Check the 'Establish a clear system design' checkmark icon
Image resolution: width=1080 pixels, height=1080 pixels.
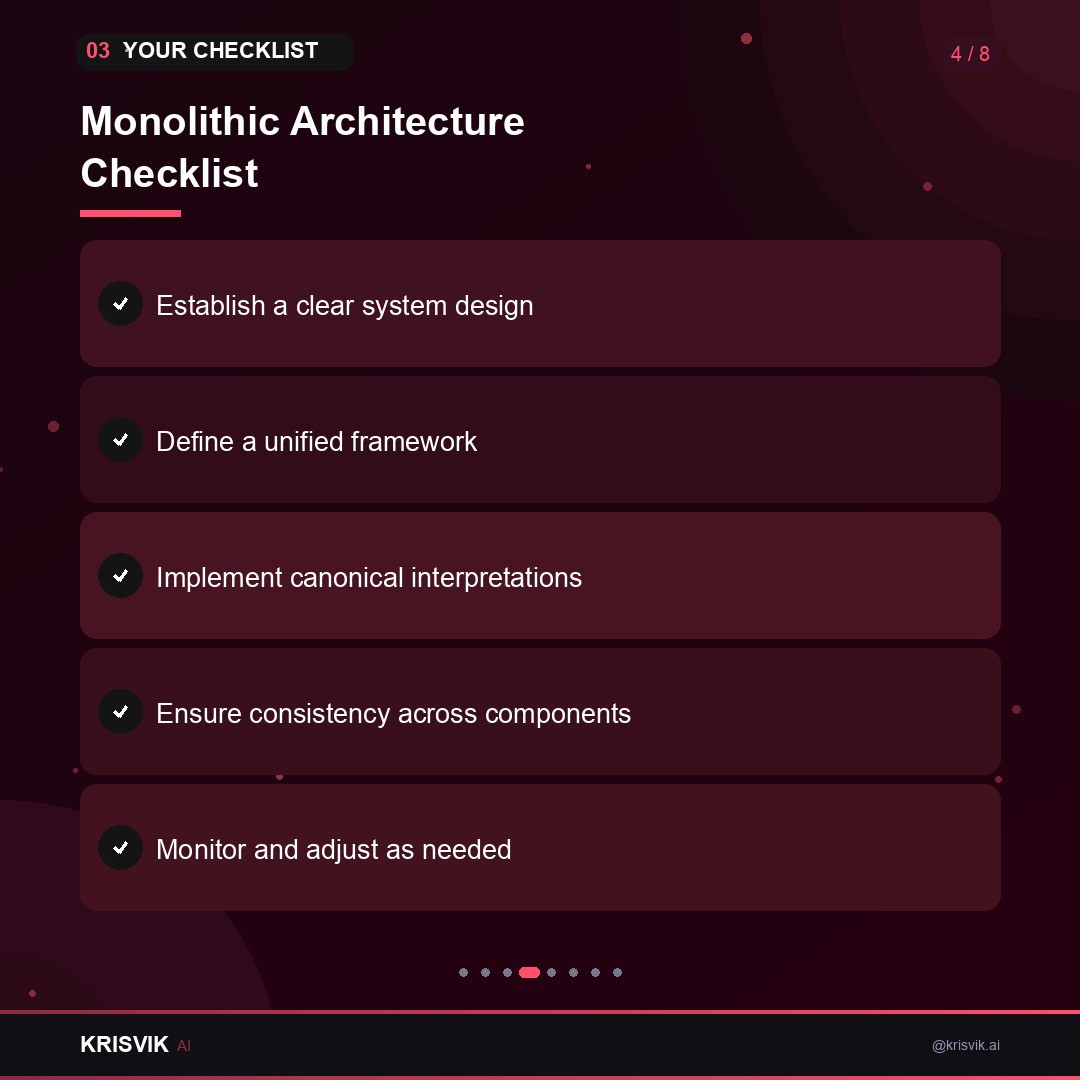tap(121, 304)
